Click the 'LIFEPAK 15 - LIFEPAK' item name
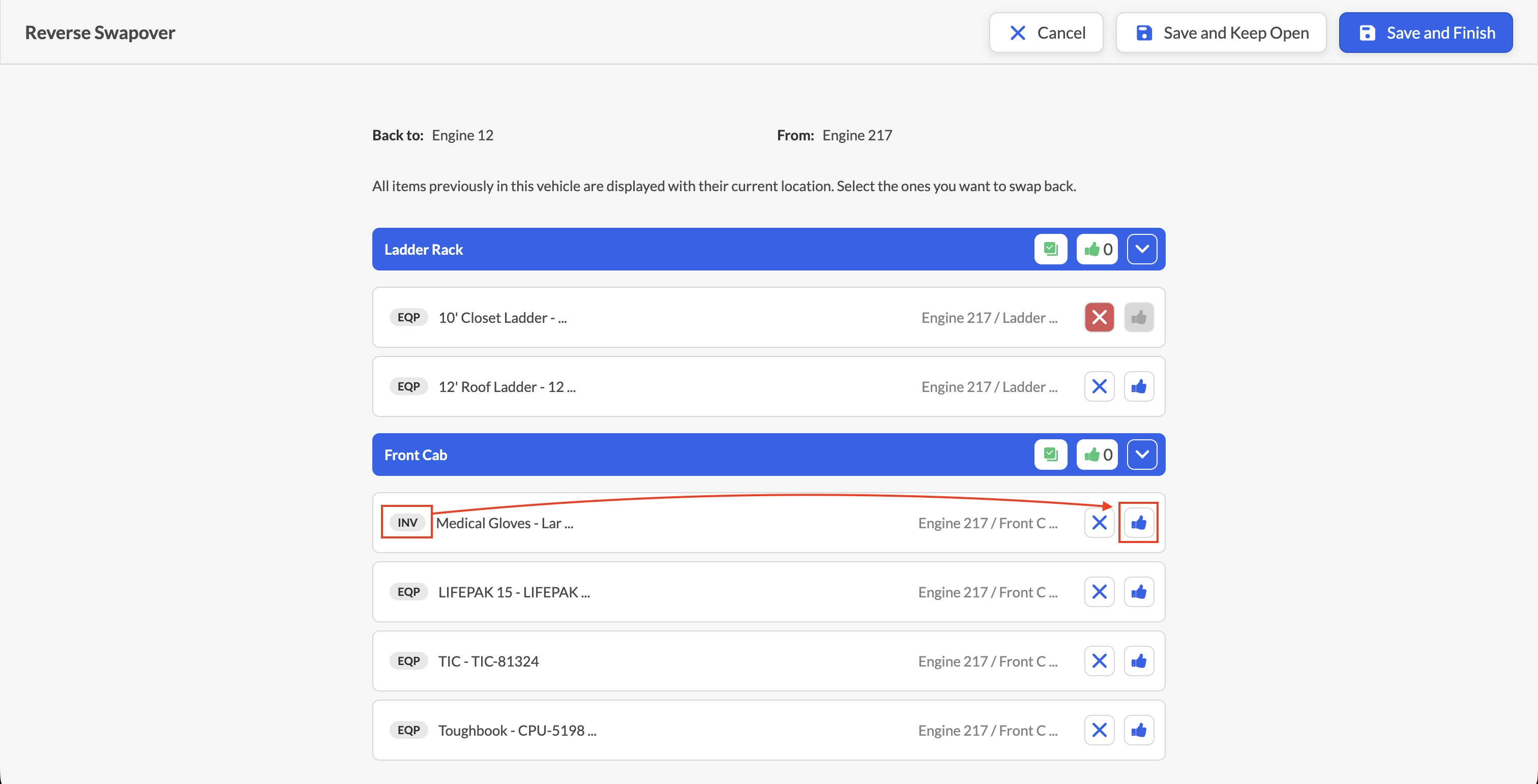Screen dimensions: 1538x784 [x=514, y=592]
